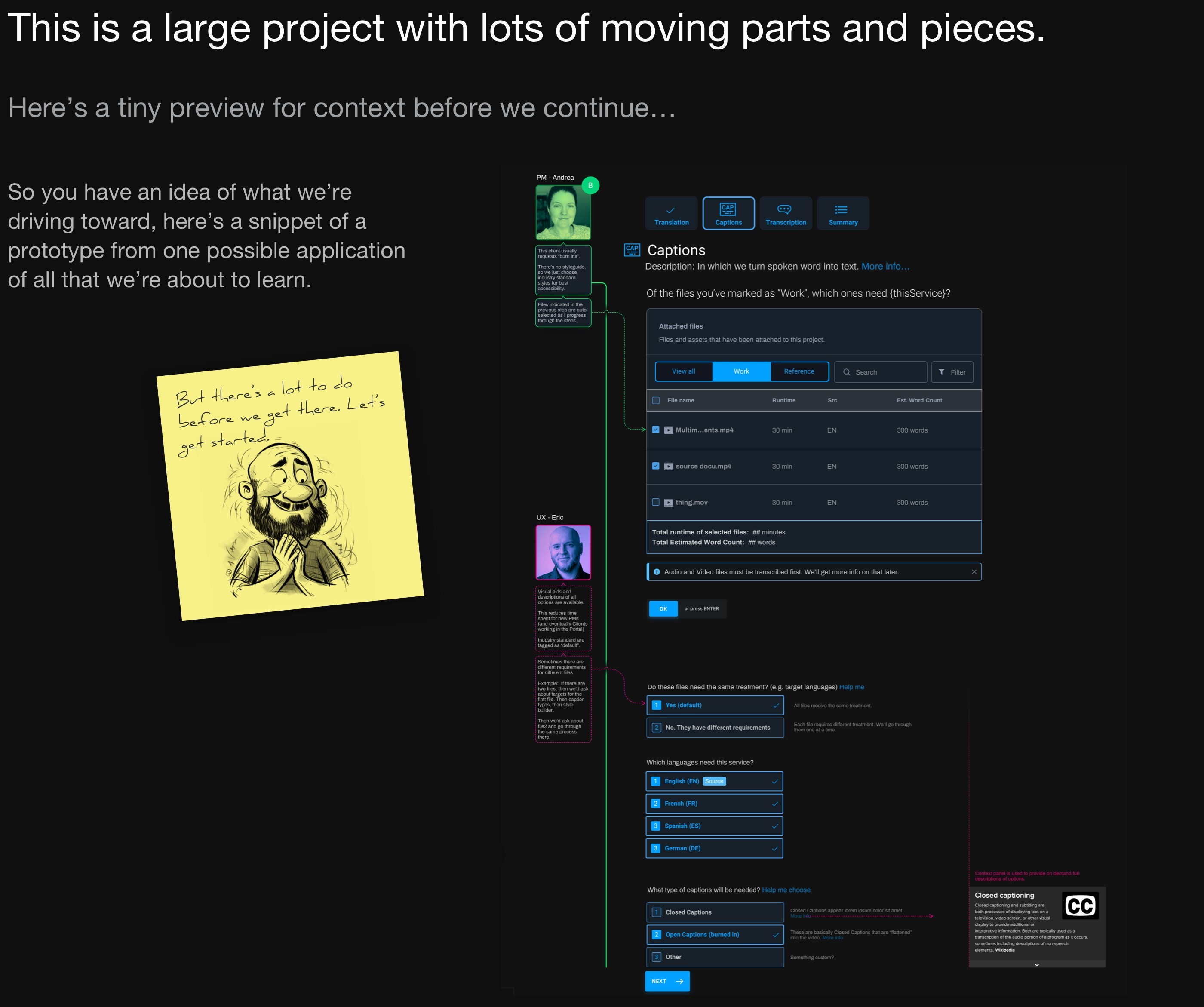1204x1007 pixels.
Task: Dismiss the transcription info banner
Action: click(974, 572)
